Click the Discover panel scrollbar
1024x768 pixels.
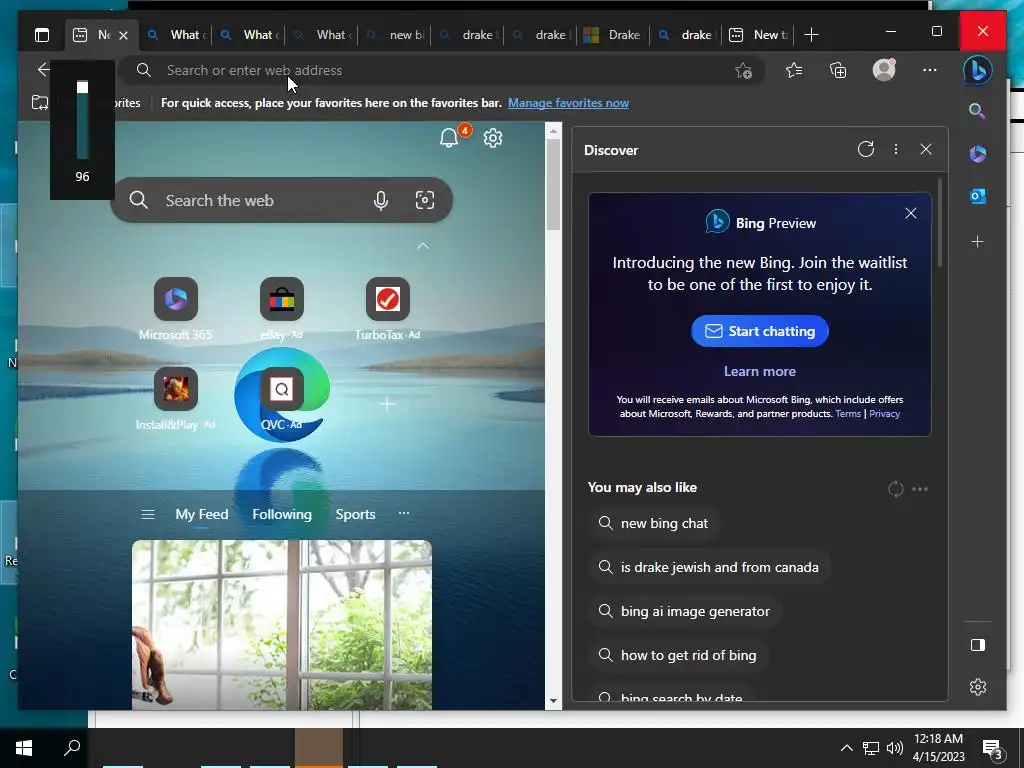point(940,223)
